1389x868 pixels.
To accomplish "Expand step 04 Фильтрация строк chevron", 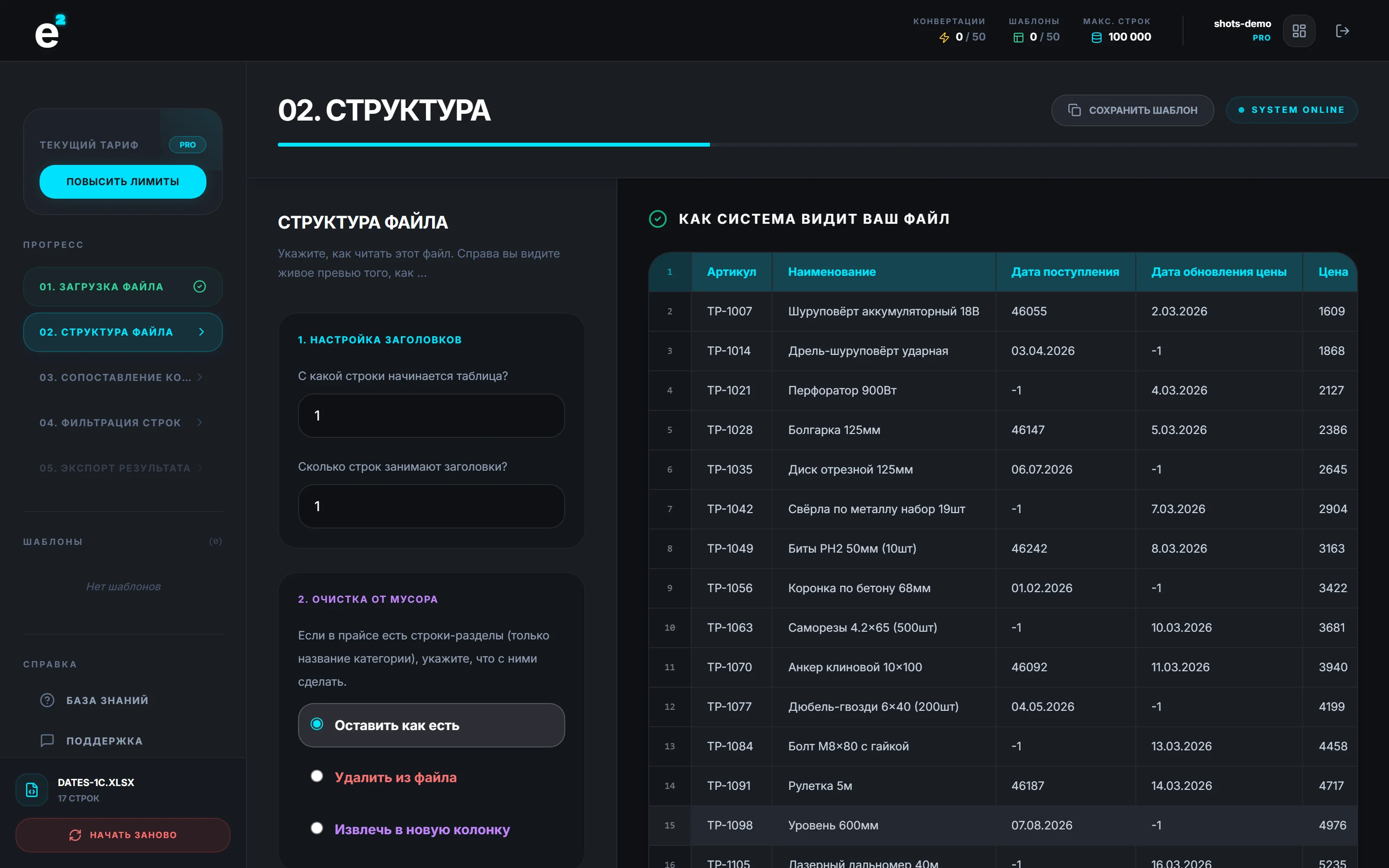I will [200, 422].
